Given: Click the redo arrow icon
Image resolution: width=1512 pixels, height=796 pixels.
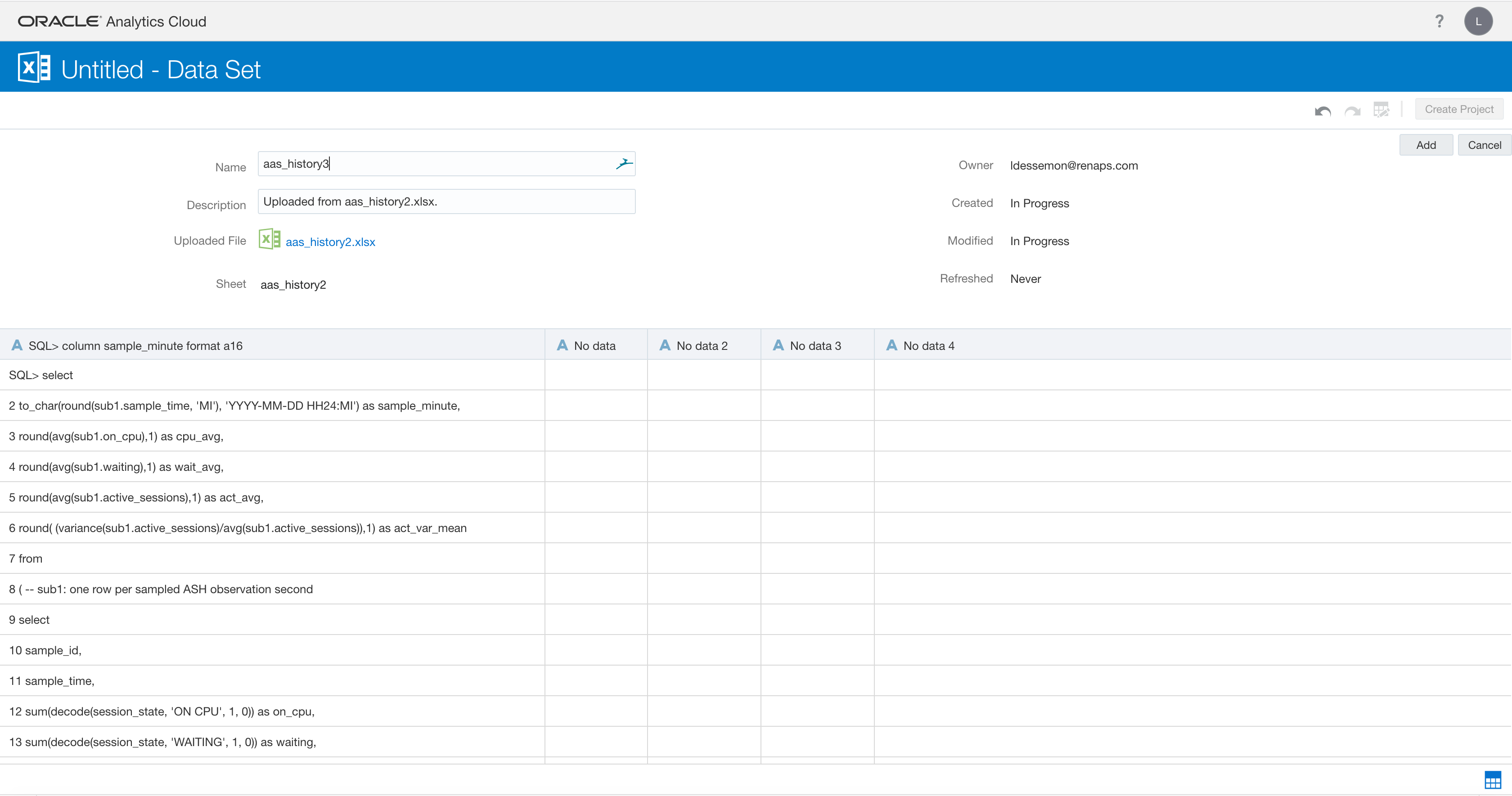Looking at the screenshot, I should (x=1352, y=110).
